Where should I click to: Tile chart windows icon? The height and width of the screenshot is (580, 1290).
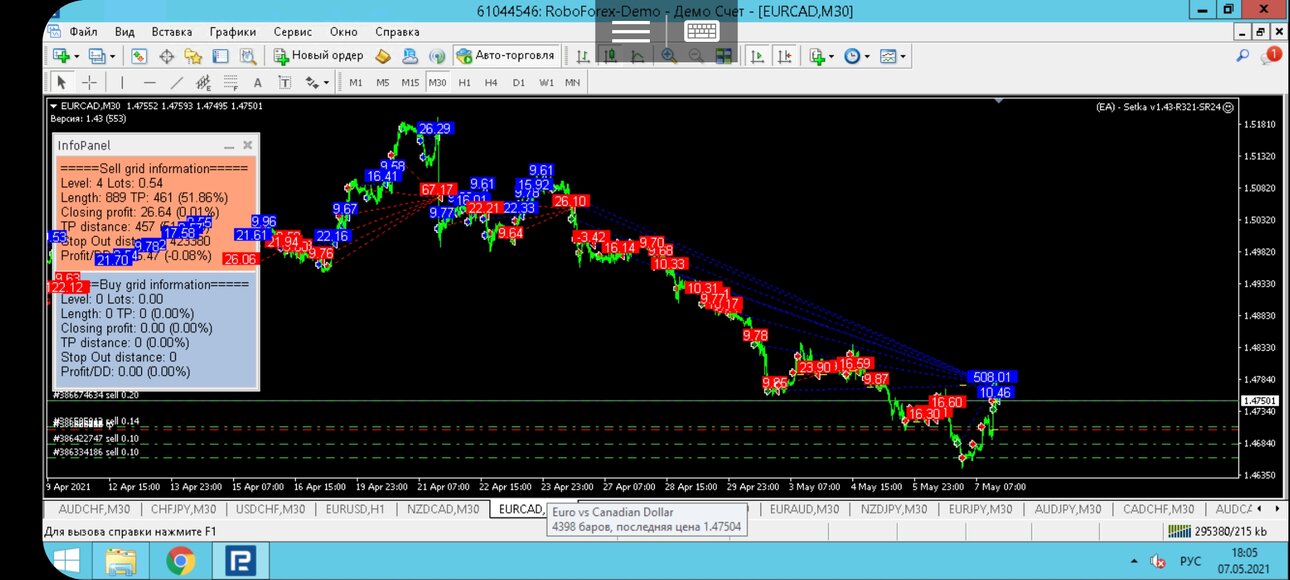[x=723, y=56]
